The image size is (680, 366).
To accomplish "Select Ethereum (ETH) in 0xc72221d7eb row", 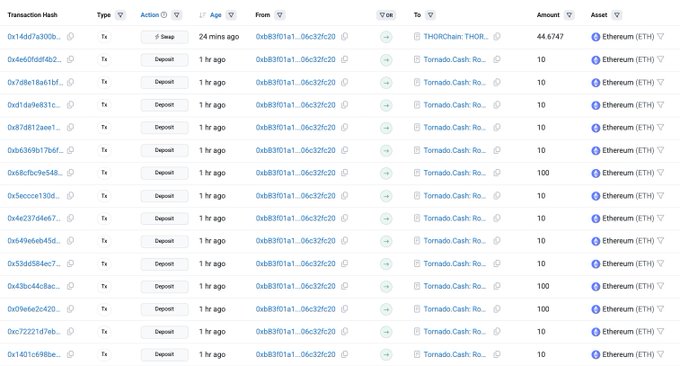I will coord(628,332).
